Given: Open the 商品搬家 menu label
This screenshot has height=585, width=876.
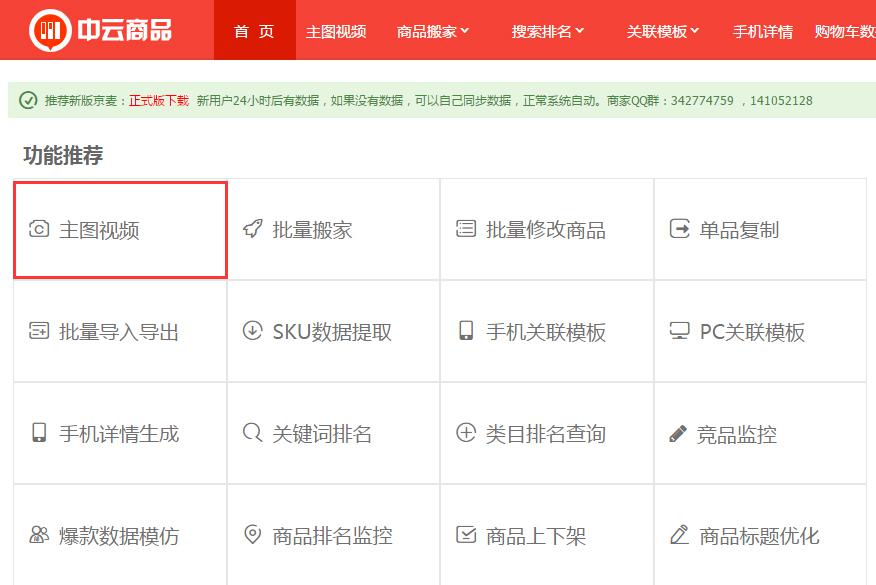Looking at the screenshot, I should pos(427,31).
